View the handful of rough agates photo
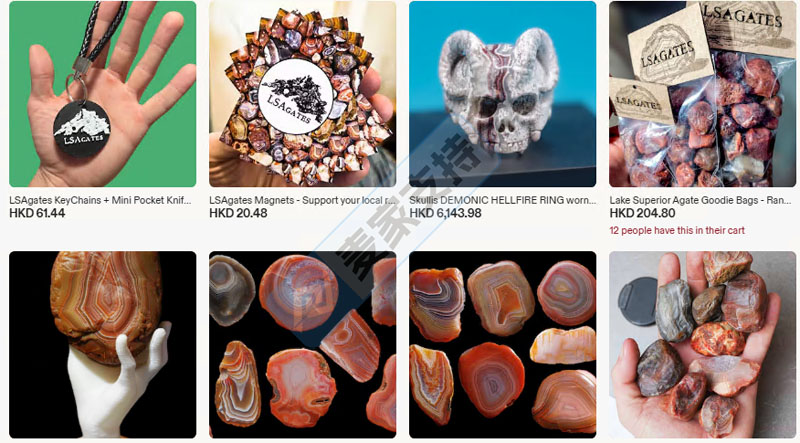This screenshot has width=800, height=443. coord(703,344)
